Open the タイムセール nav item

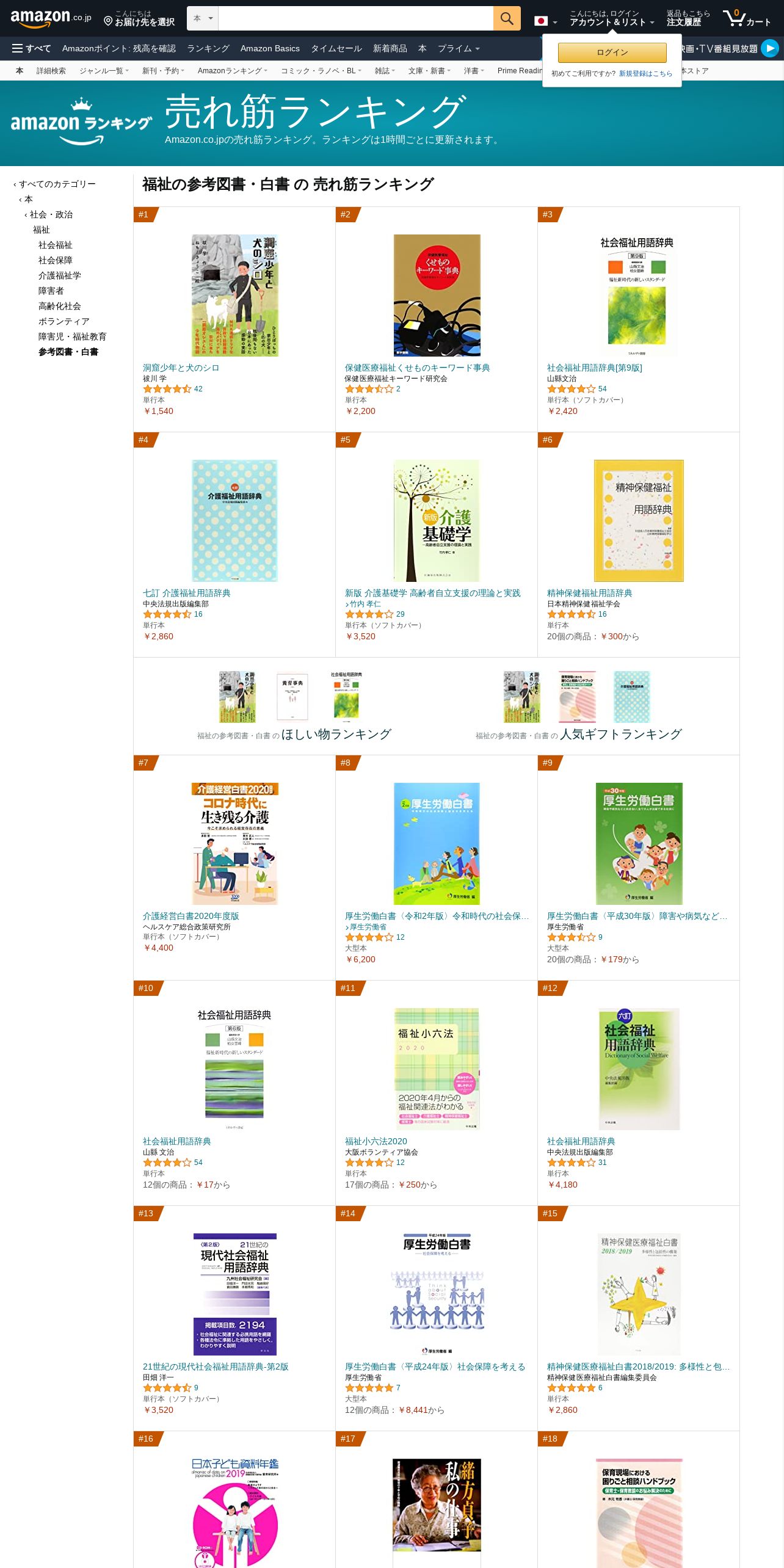click(336, 48)
